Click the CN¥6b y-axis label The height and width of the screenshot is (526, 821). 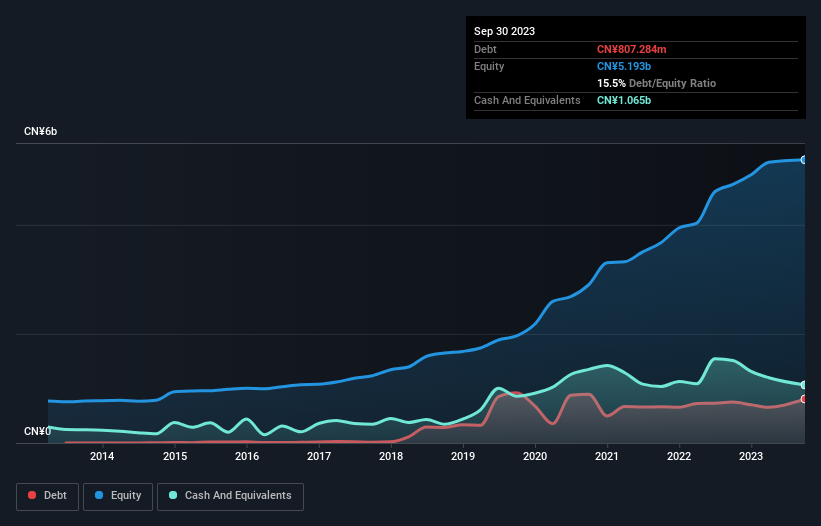click(40, 131)
